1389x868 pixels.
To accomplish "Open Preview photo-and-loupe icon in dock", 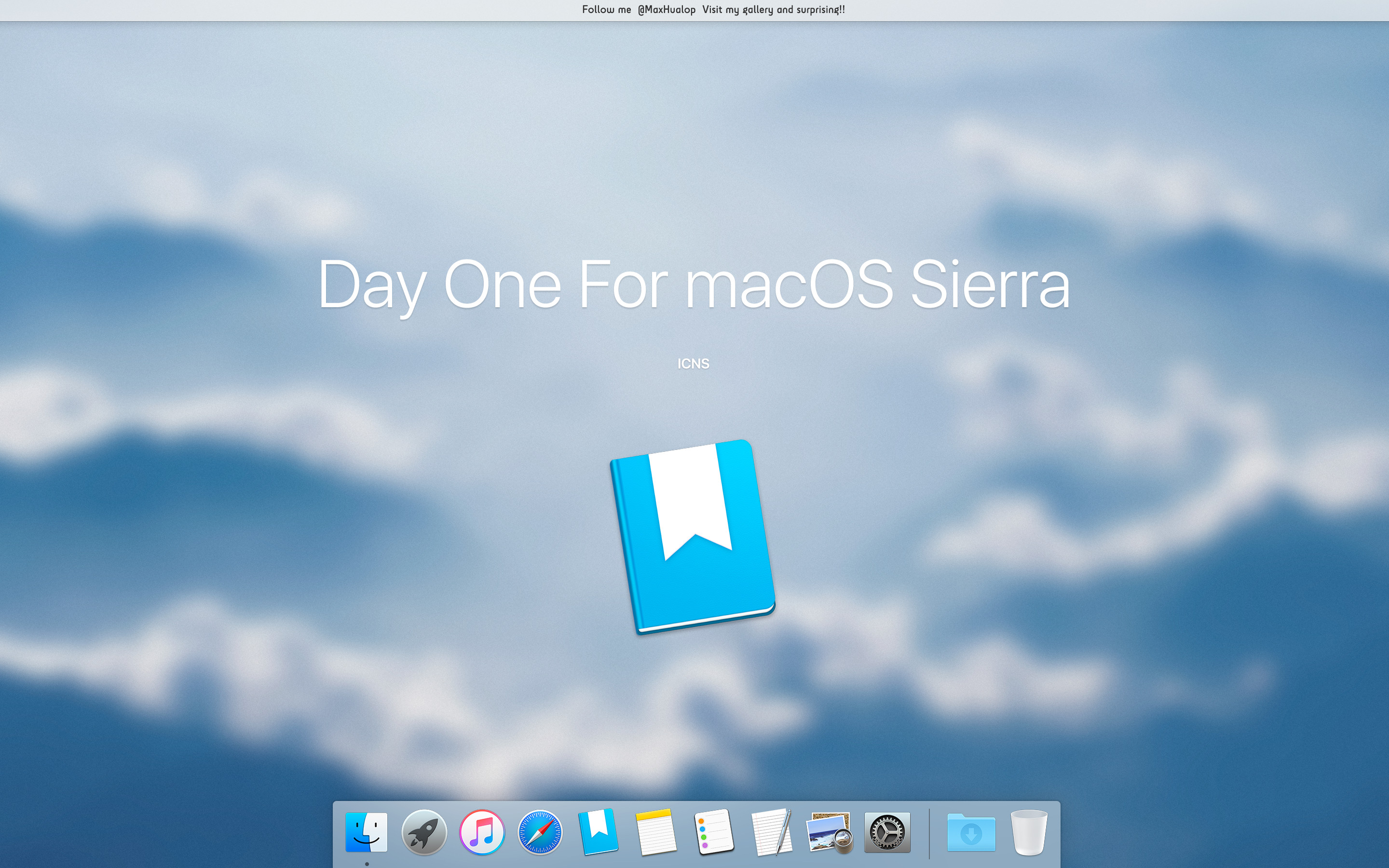I will point(830,832).
